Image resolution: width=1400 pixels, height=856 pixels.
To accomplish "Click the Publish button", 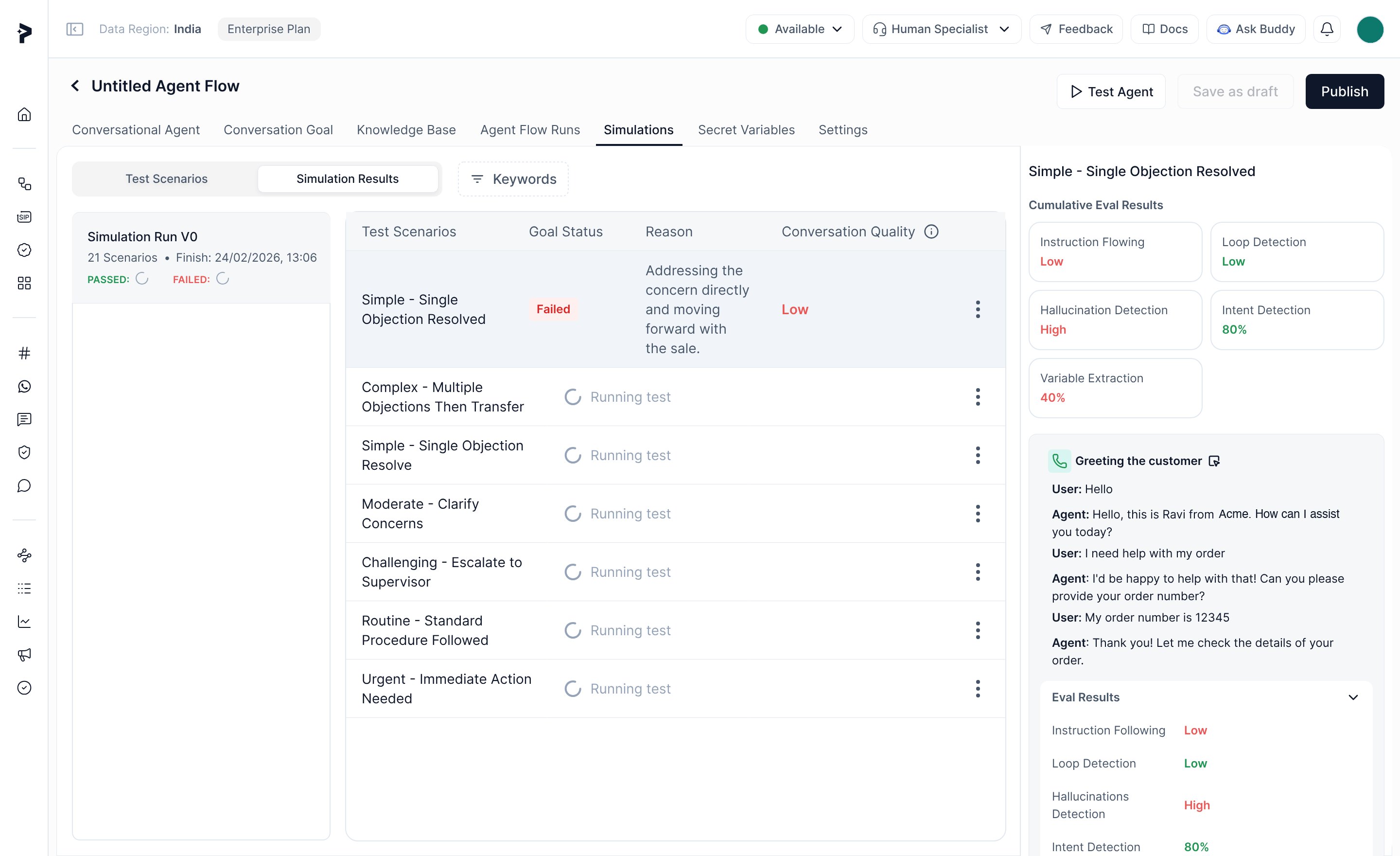I will point(1344,91).
